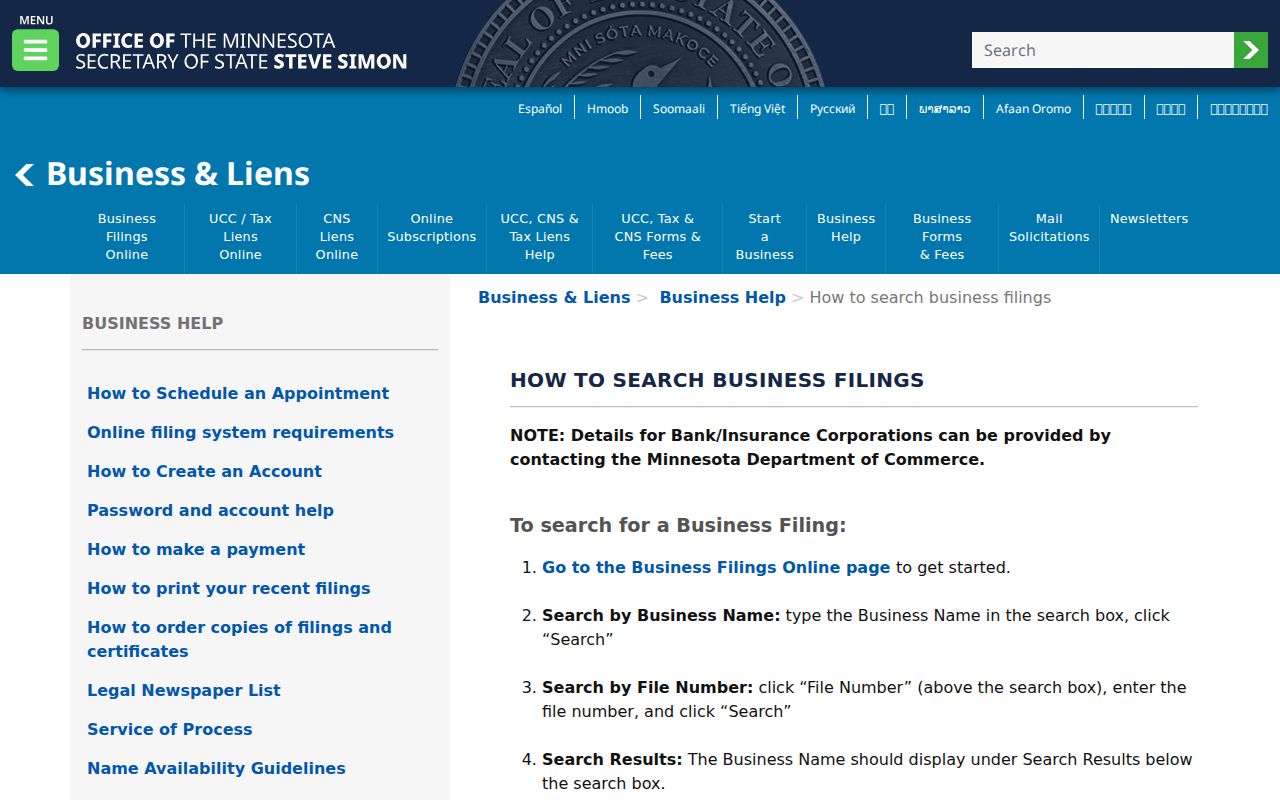Switch language to Soomaali

pyautogui.click(x=679, y=109)
